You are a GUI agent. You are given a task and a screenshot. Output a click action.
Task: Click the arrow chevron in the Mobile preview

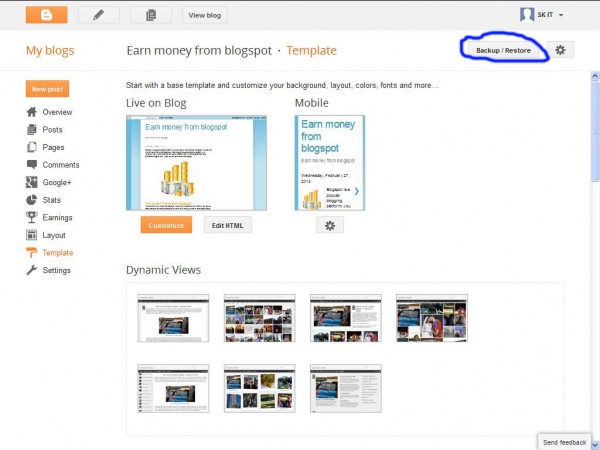click(x=357, y=191)
